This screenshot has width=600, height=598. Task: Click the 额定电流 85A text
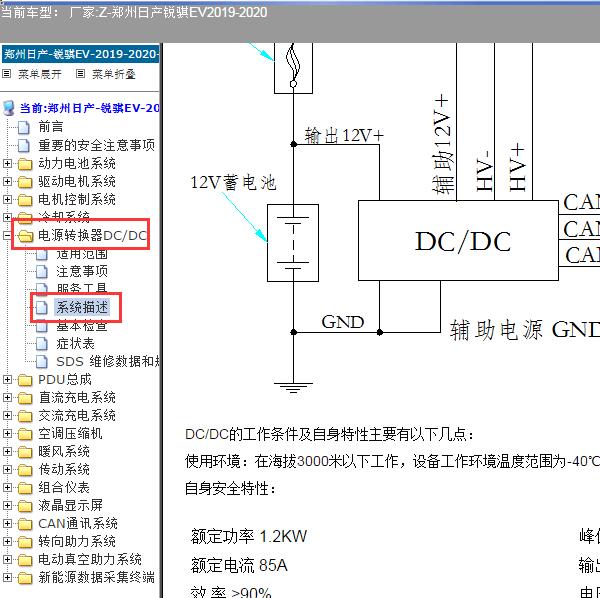(239, 565)
